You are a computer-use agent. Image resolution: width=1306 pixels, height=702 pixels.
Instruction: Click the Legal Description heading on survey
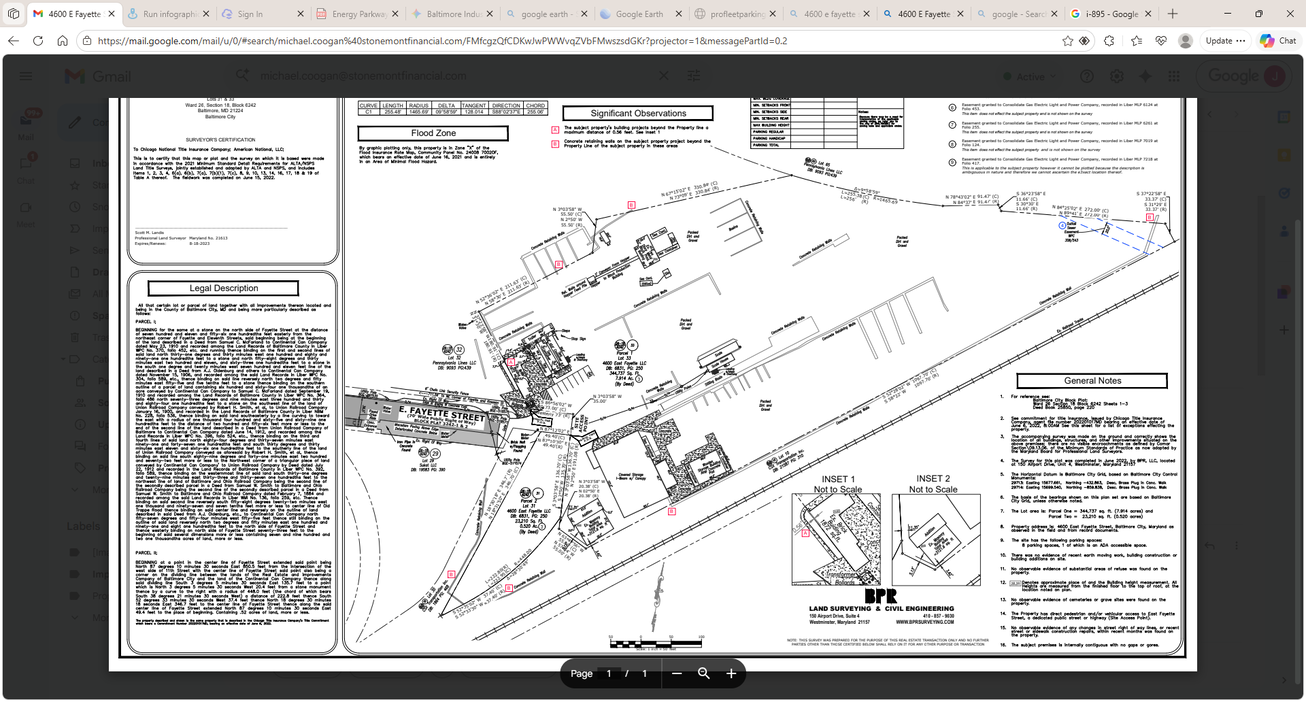coord(224,288)
